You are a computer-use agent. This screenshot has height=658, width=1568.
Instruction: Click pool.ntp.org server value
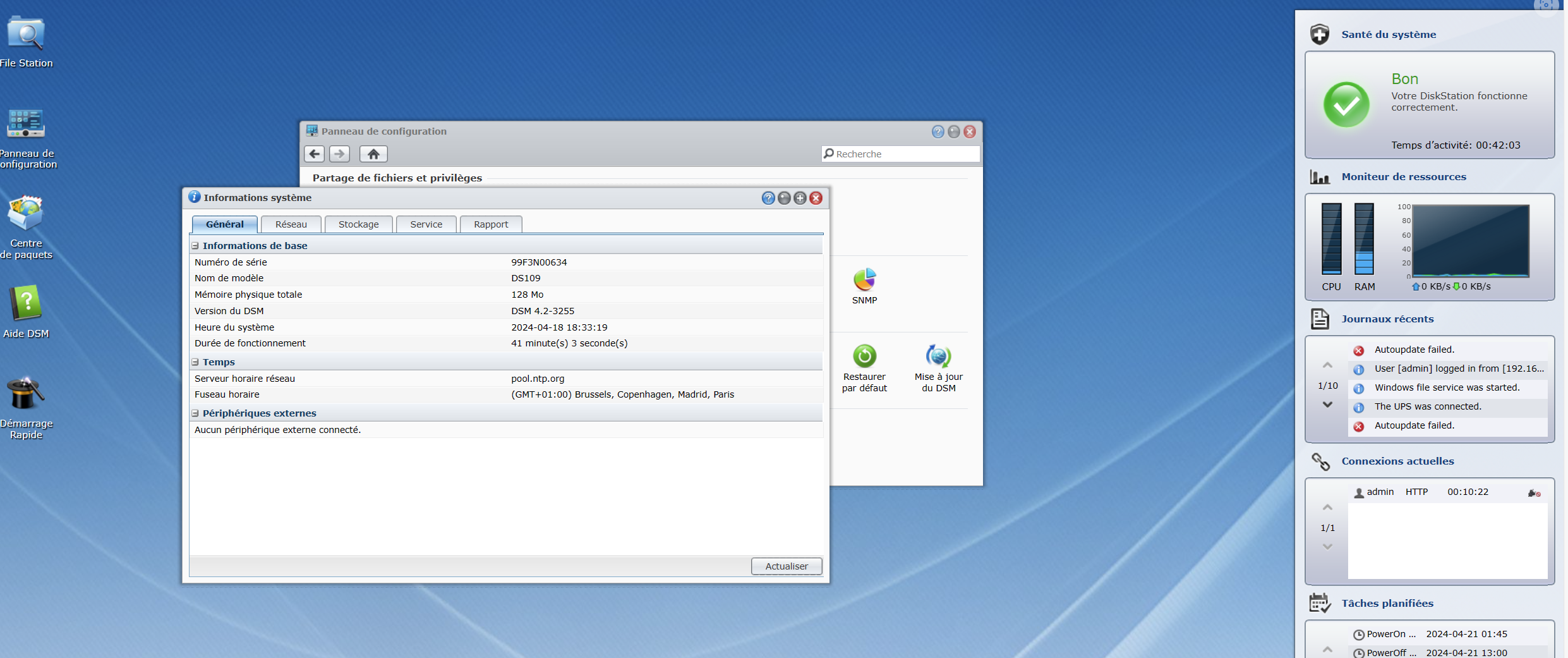coord(538,379)
